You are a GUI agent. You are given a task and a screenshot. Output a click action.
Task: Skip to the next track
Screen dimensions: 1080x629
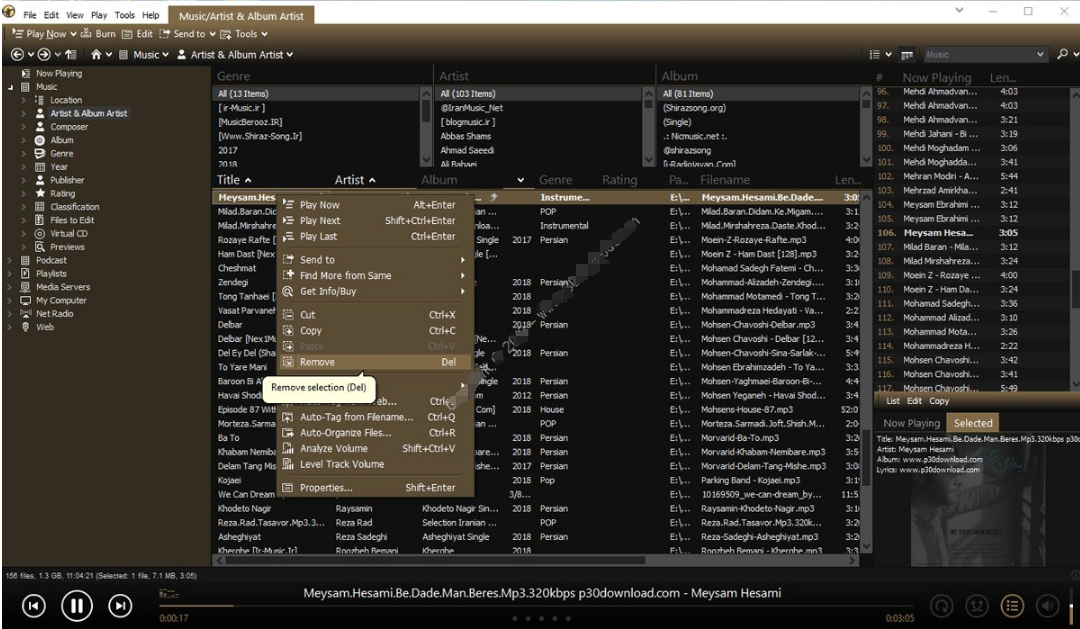(x=120, y=605)
